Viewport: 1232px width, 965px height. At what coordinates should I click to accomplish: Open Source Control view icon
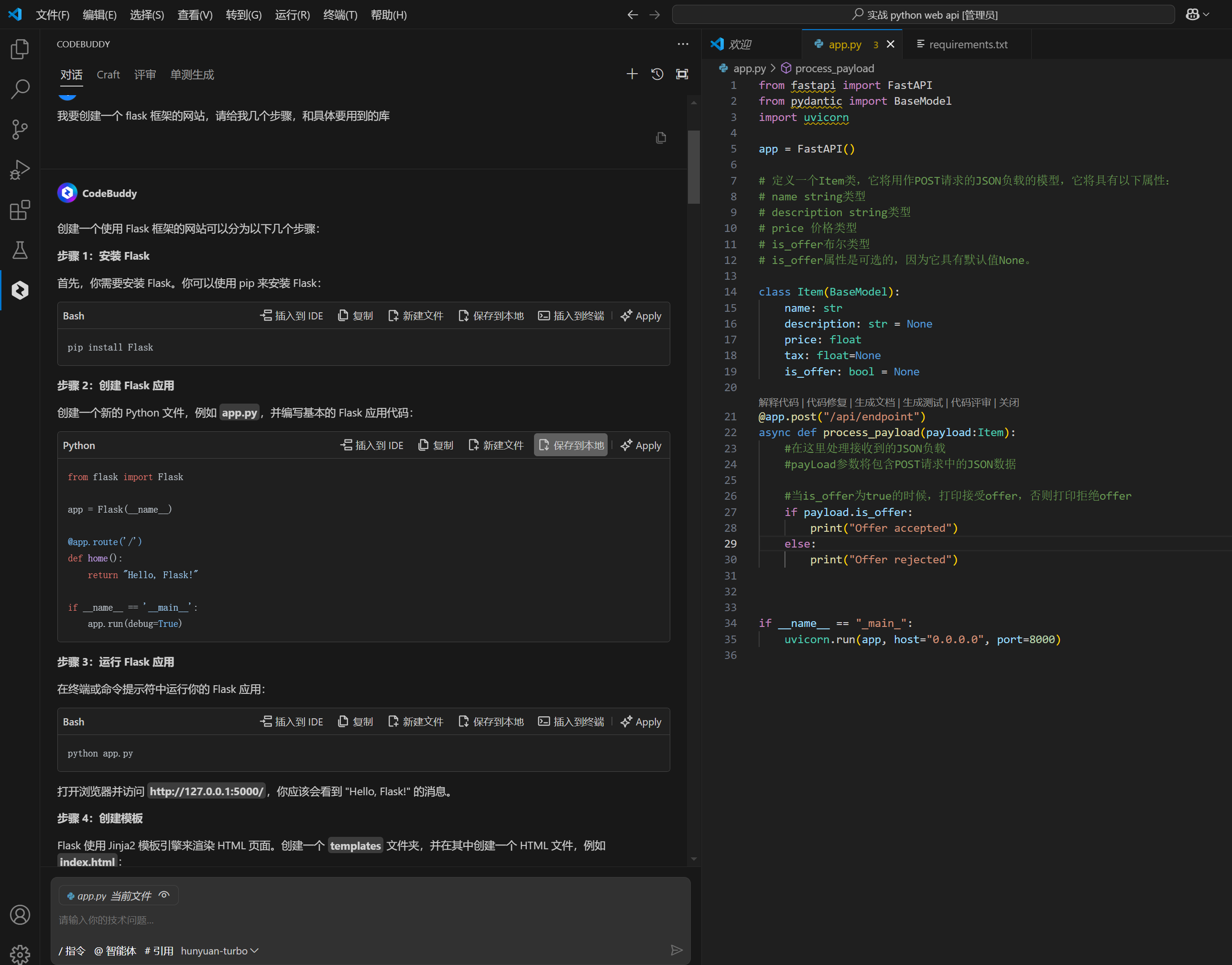20,130
